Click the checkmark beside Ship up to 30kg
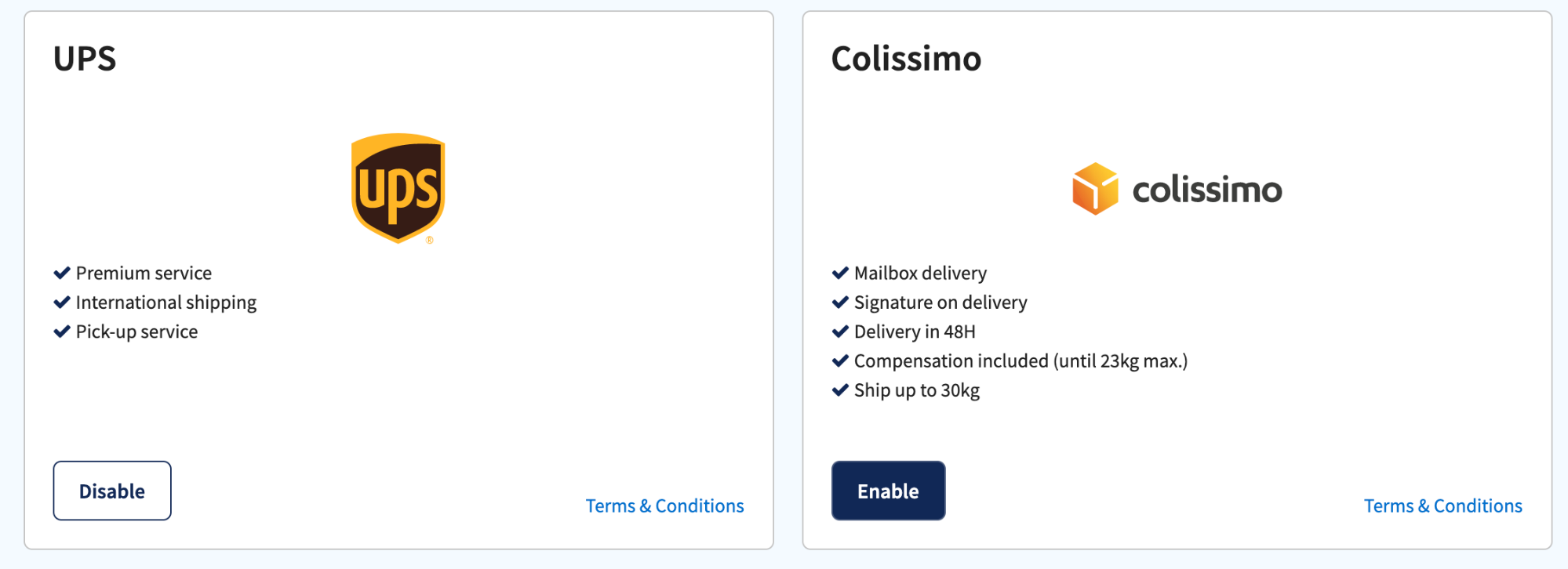The width and height of the screenshot is (1568, 569). pyautogui.click(x=839, y=390)
